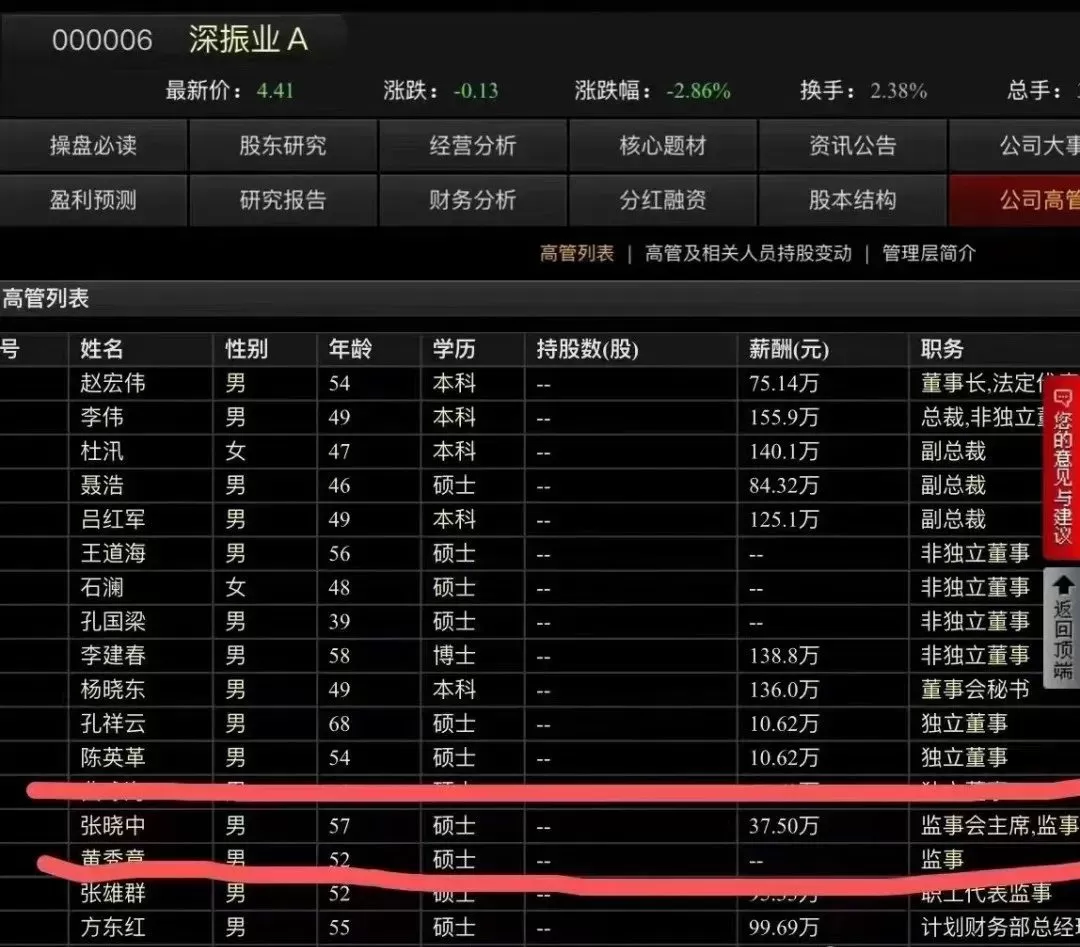Viewport: 1080px width, 947px height.
Task: Click 董事会秘书 position cell
Action: 975,689
